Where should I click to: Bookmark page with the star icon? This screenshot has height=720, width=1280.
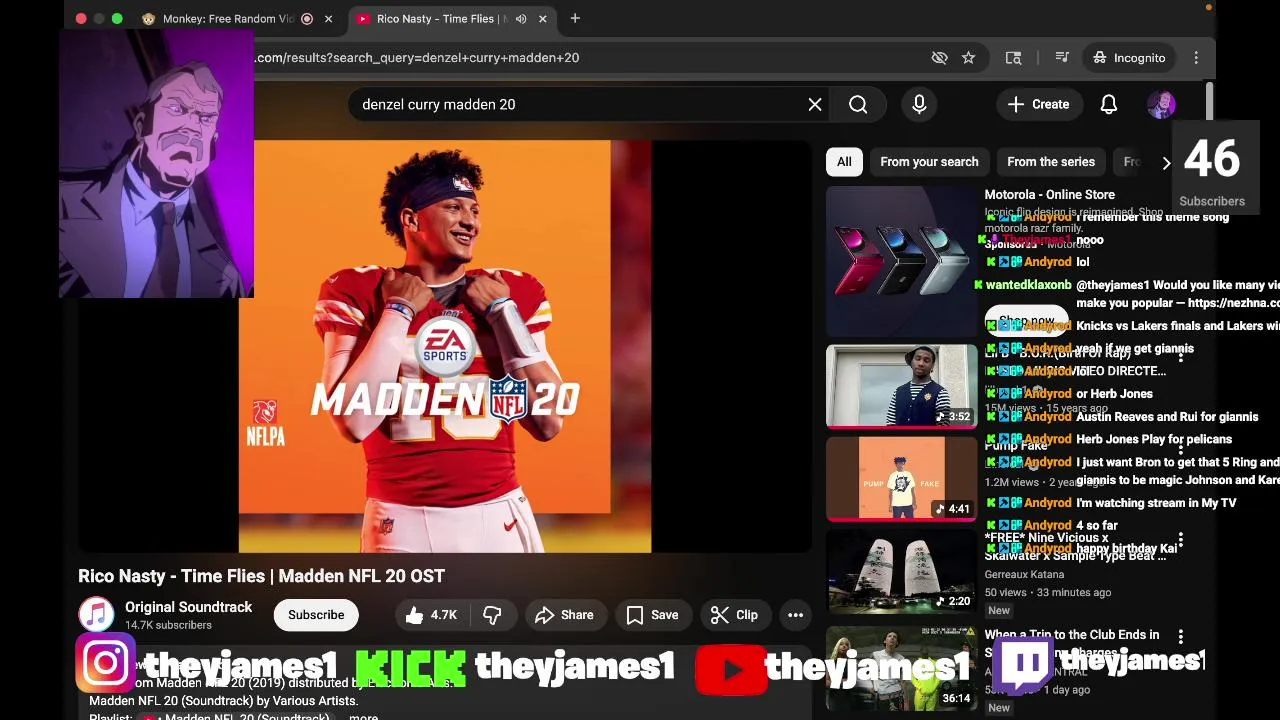point(968,58)
